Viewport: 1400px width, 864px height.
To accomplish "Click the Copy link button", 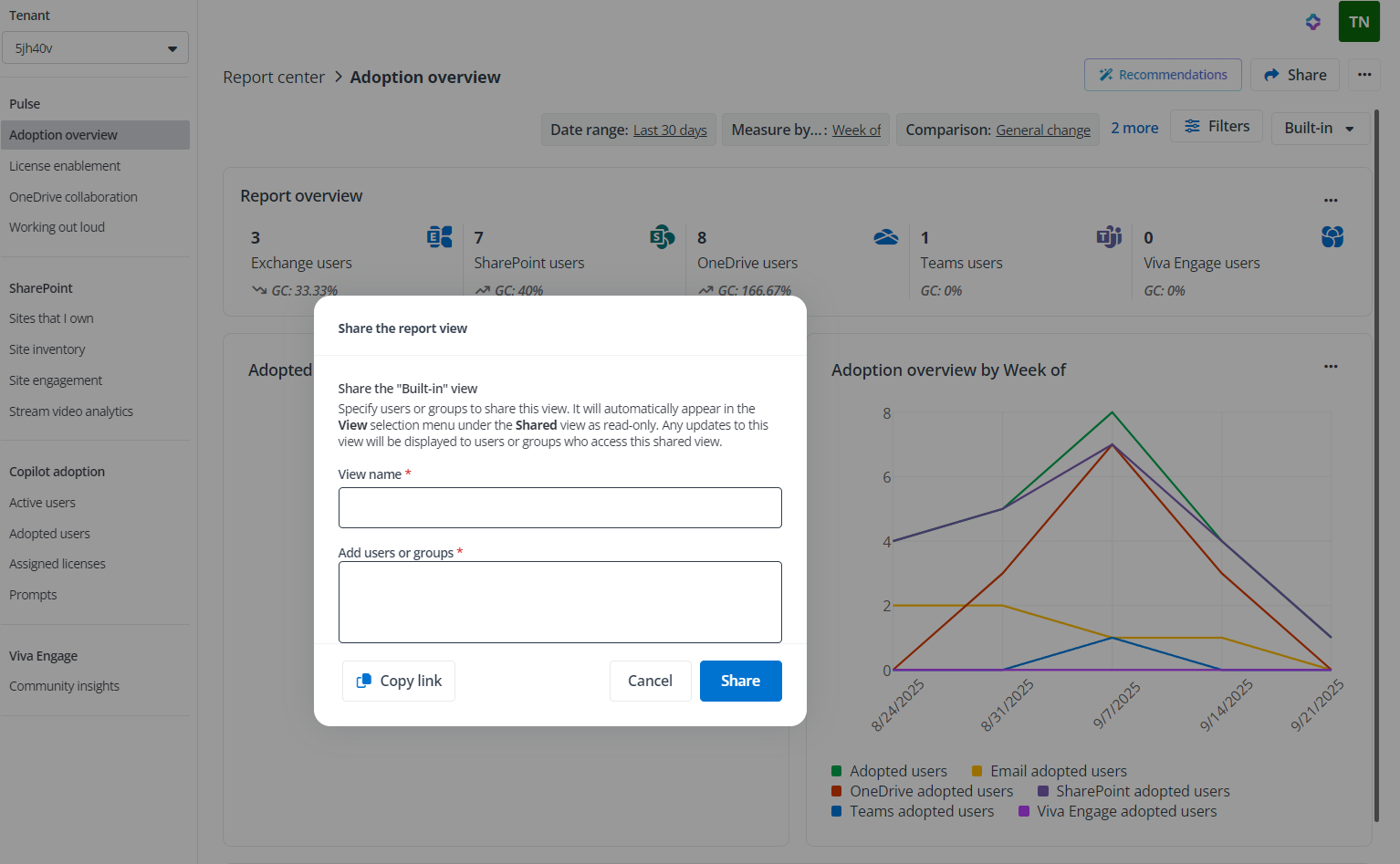I will [399, 681].
